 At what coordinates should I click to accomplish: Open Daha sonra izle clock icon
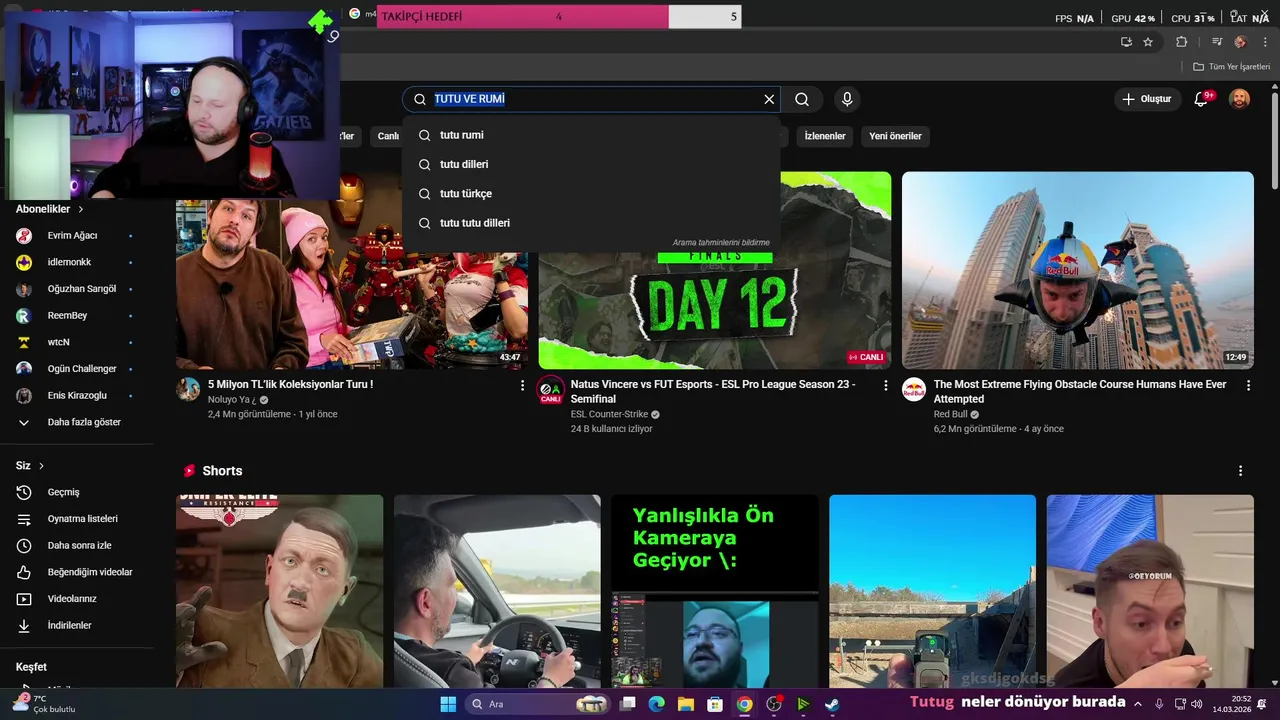tap(24, 546)
